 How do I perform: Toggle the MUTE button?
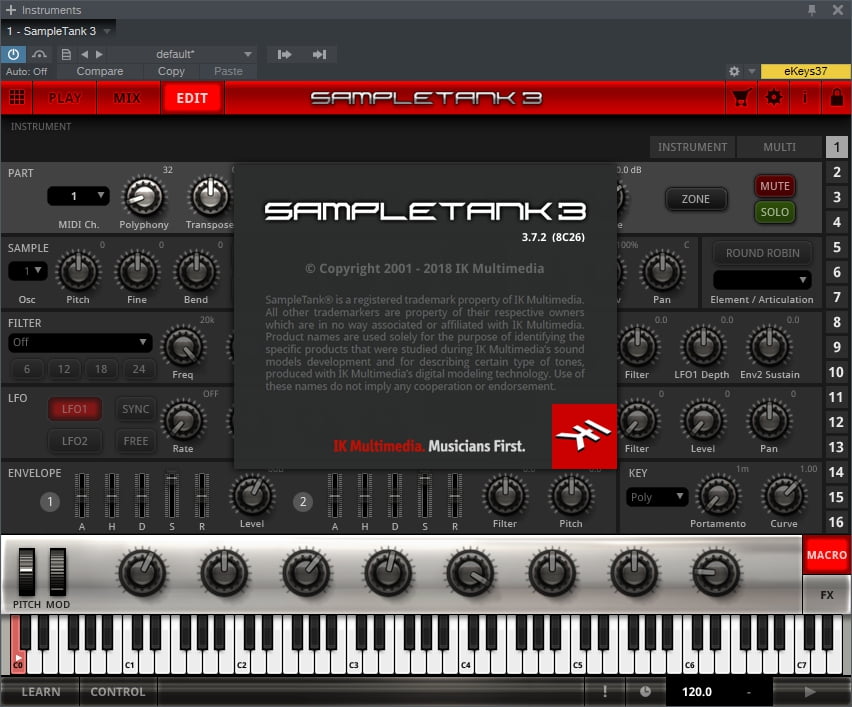click(x=775, y=186)
